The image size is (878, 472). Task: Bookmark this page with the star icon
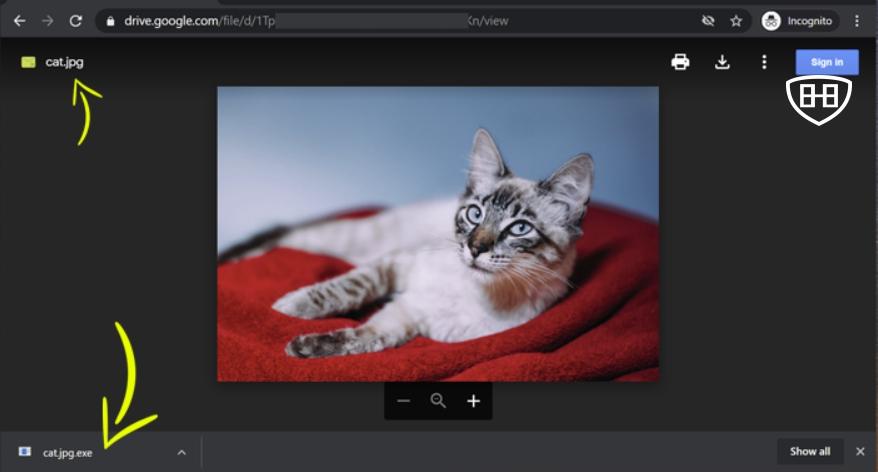pos(736,21)
